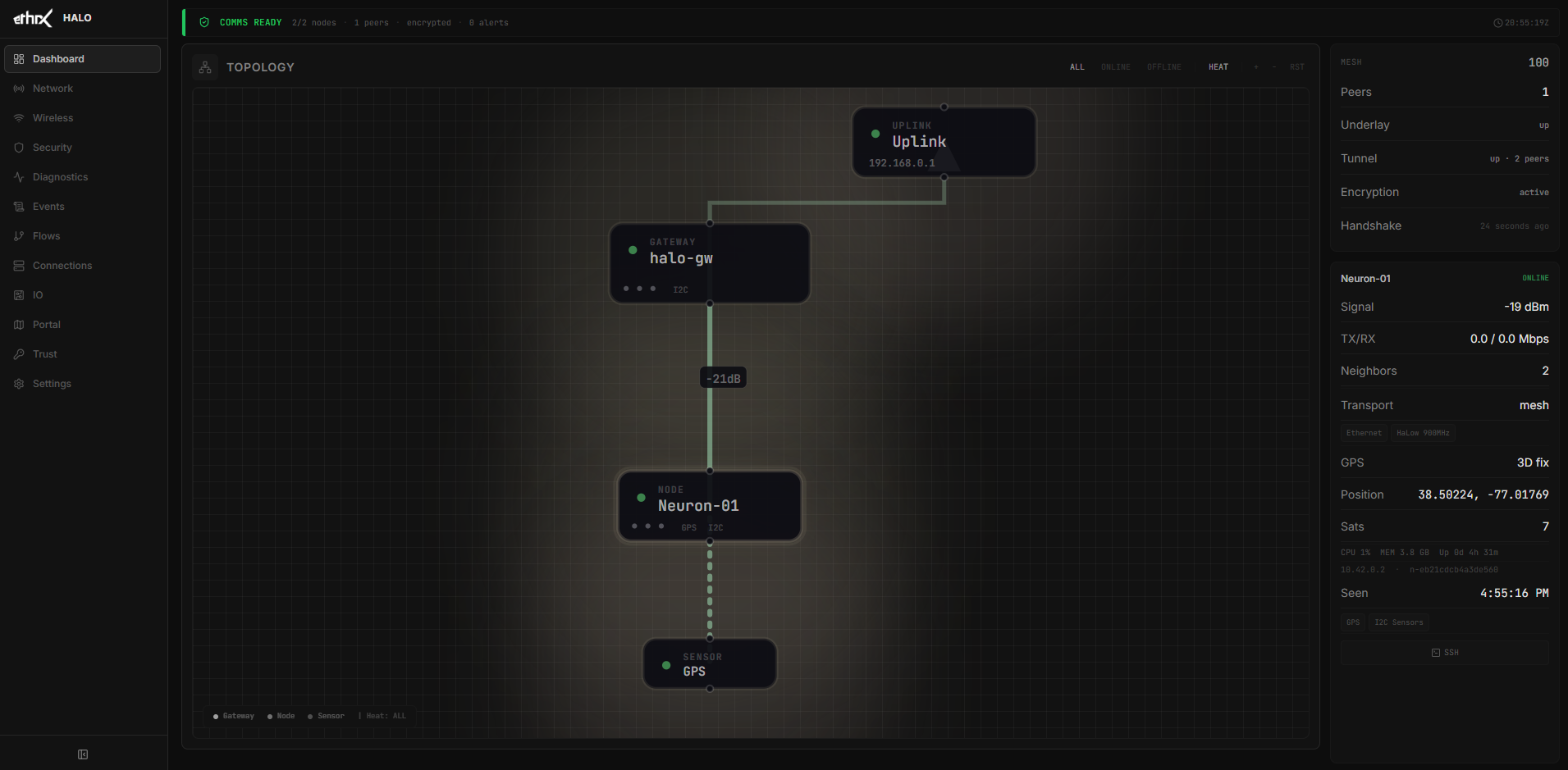Viewport: 1568px width, 770px height.
Task: Click the Wireless wifi icon
Action: coord(19,118)
